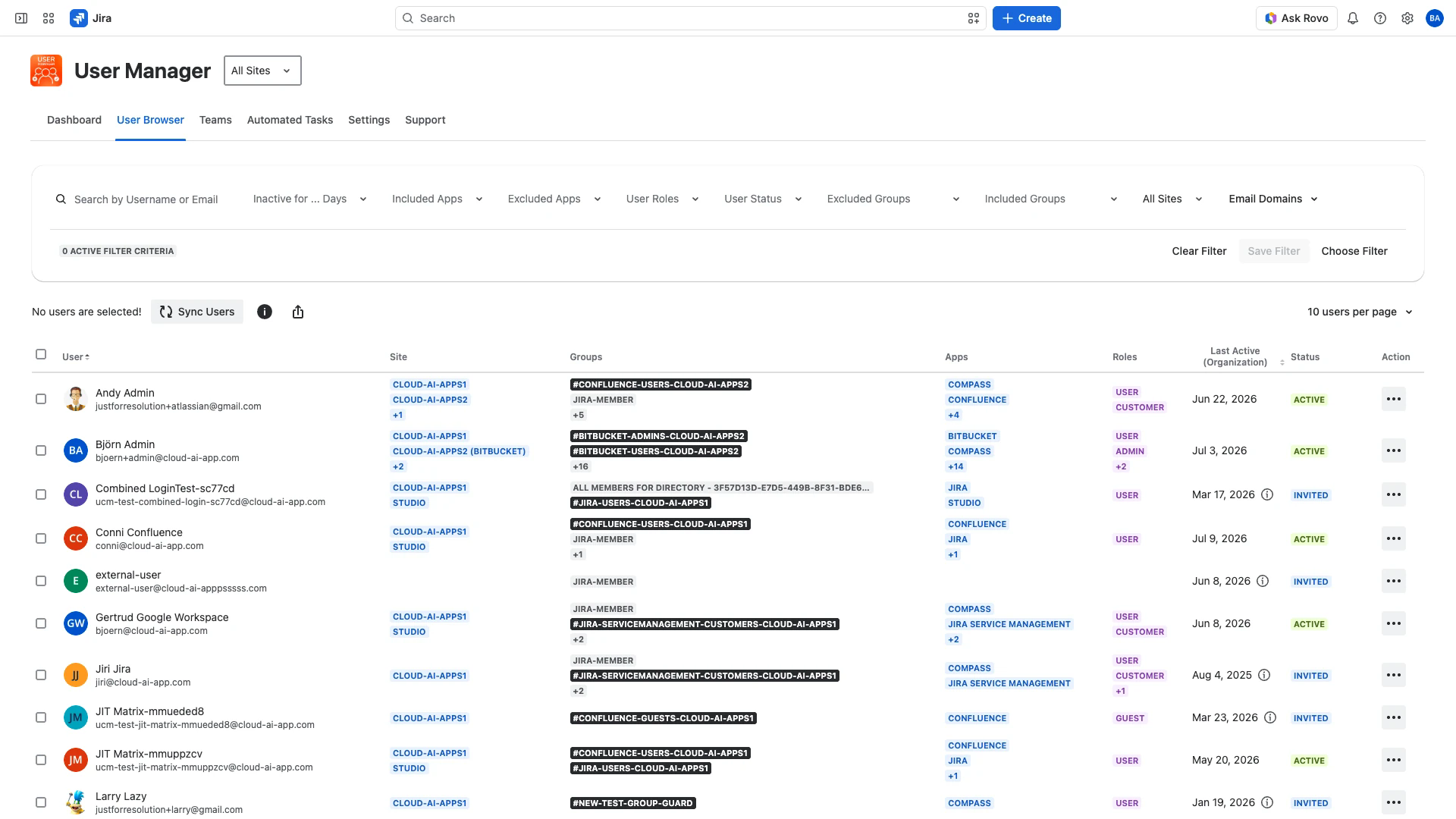Click the info icon beside Sync Users

click(x=265, y=312)
